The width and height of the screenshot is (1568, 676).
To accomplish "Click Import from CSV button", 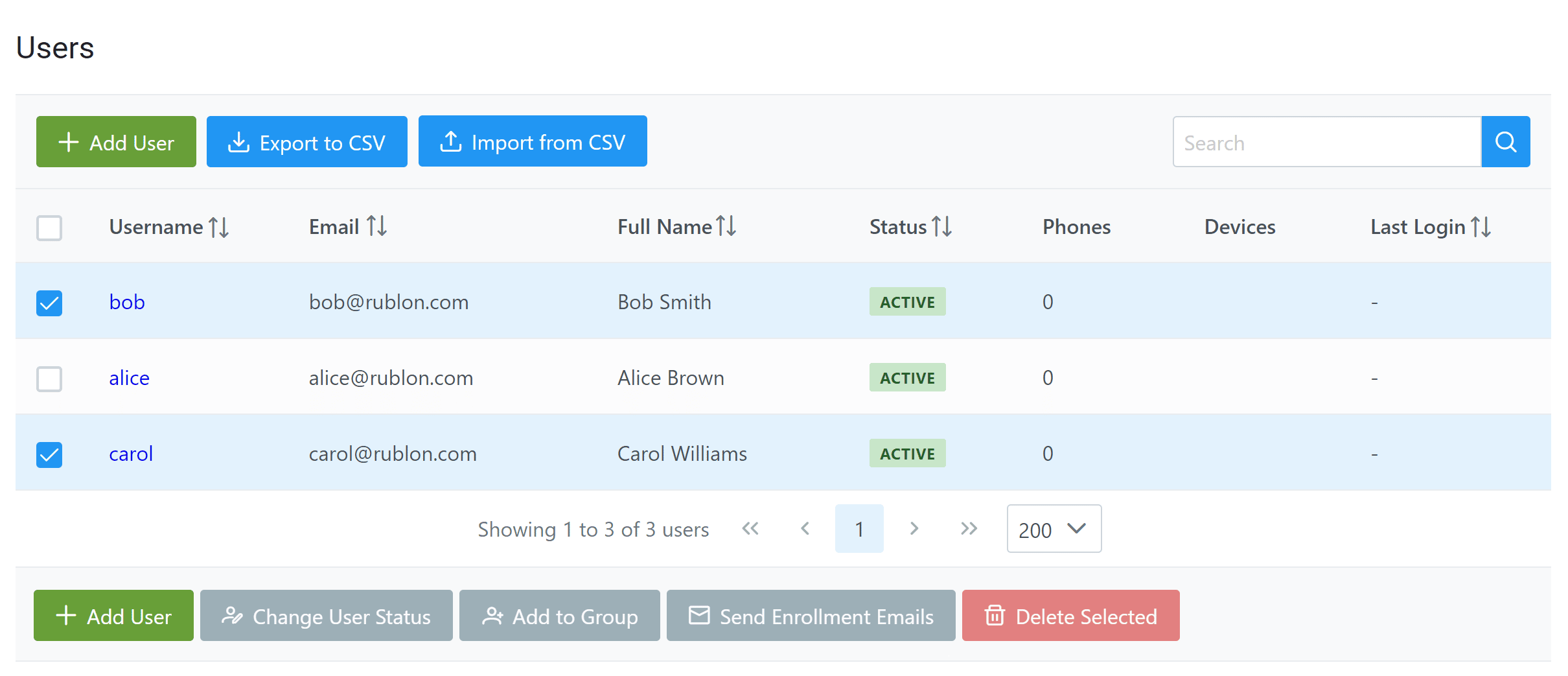I will pyautogui.click(x=533, y=142).
